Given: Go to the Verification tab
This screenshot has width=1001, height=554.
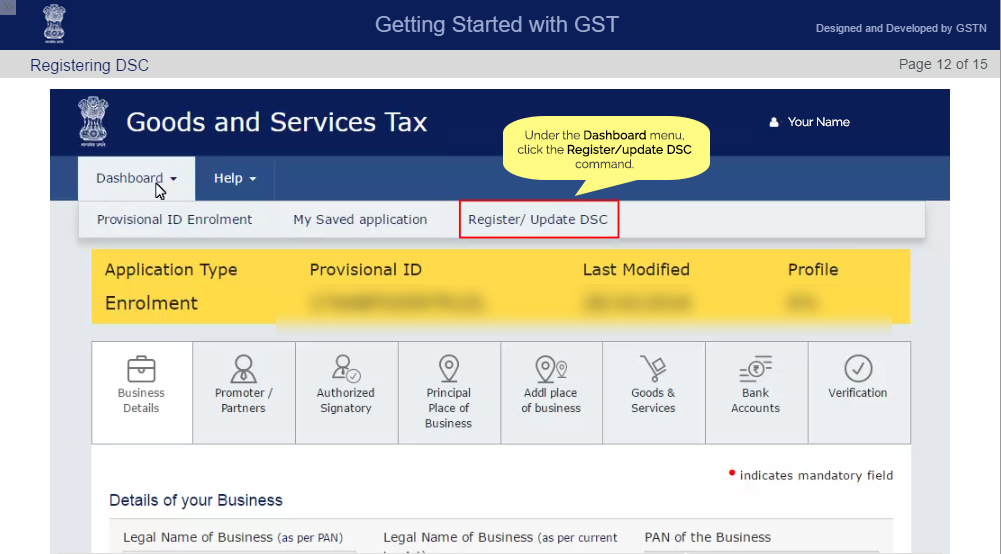Looking at the screenshot, I should click(x=859, y=393).
